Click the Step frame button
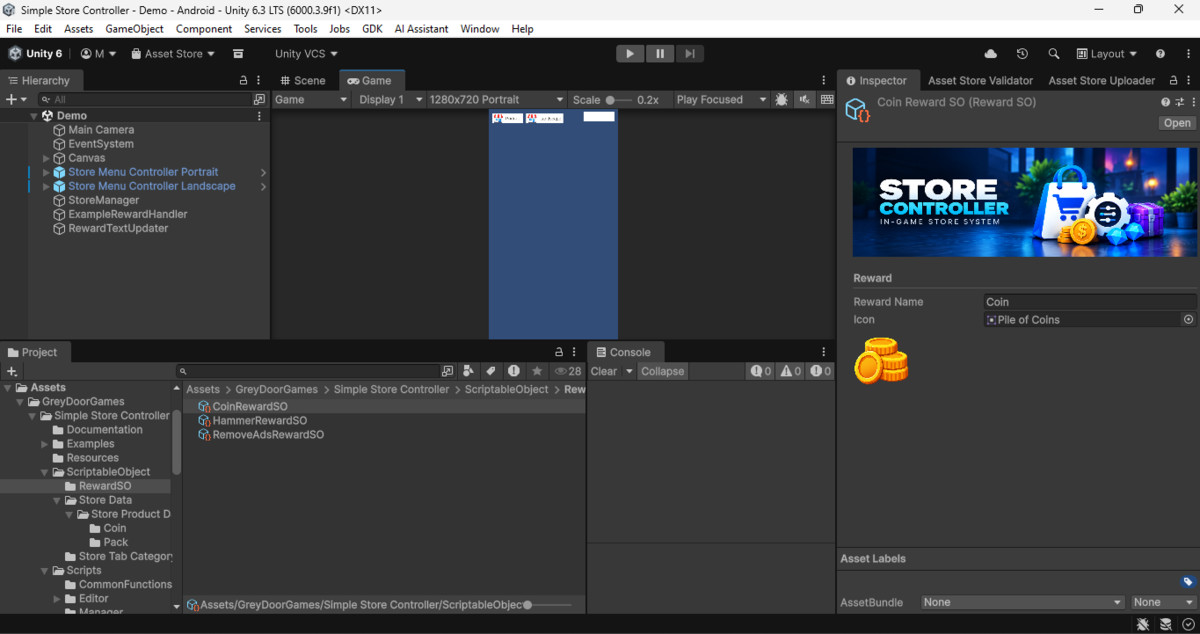 [x=689, y=54]
